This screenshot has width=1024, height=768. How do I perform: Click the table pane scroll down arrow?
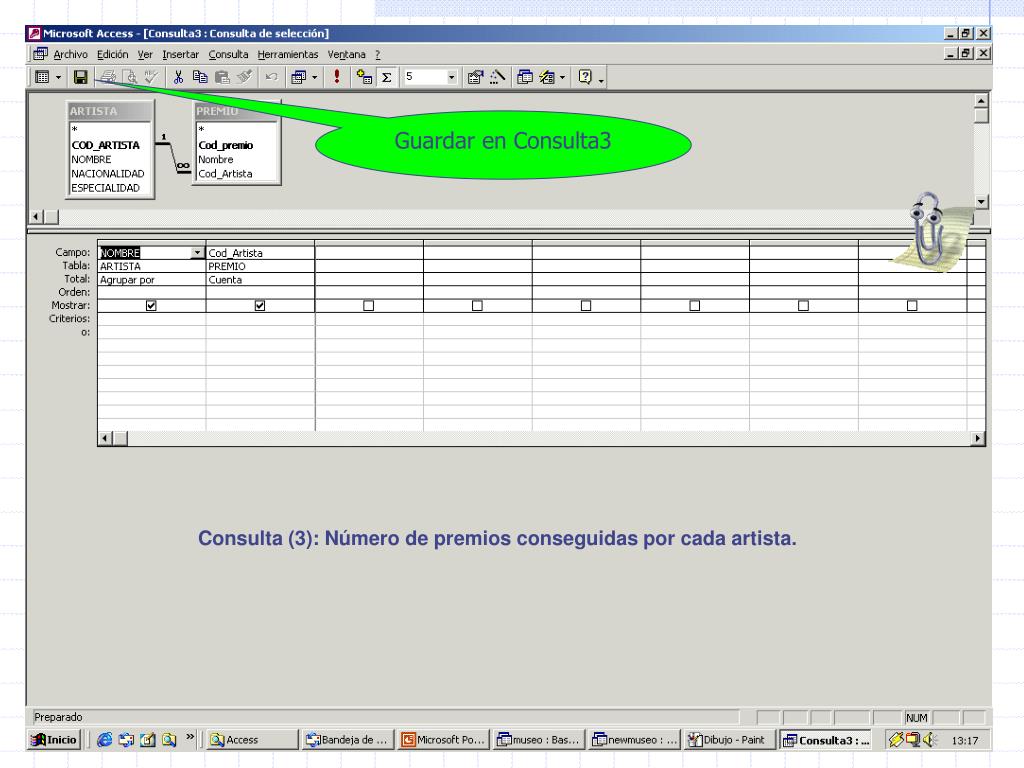[x=981, y=202]
